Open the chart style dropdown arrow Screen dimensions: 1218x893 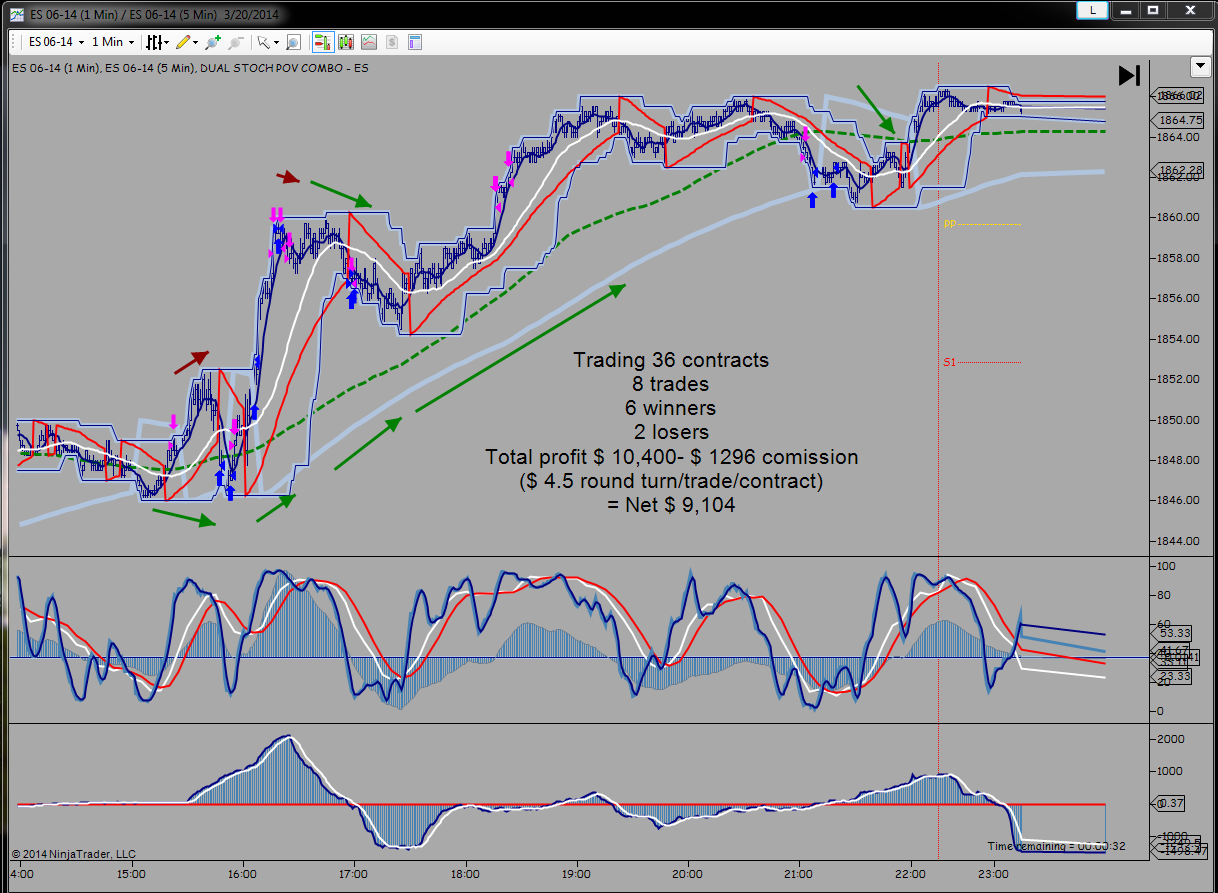168,43
